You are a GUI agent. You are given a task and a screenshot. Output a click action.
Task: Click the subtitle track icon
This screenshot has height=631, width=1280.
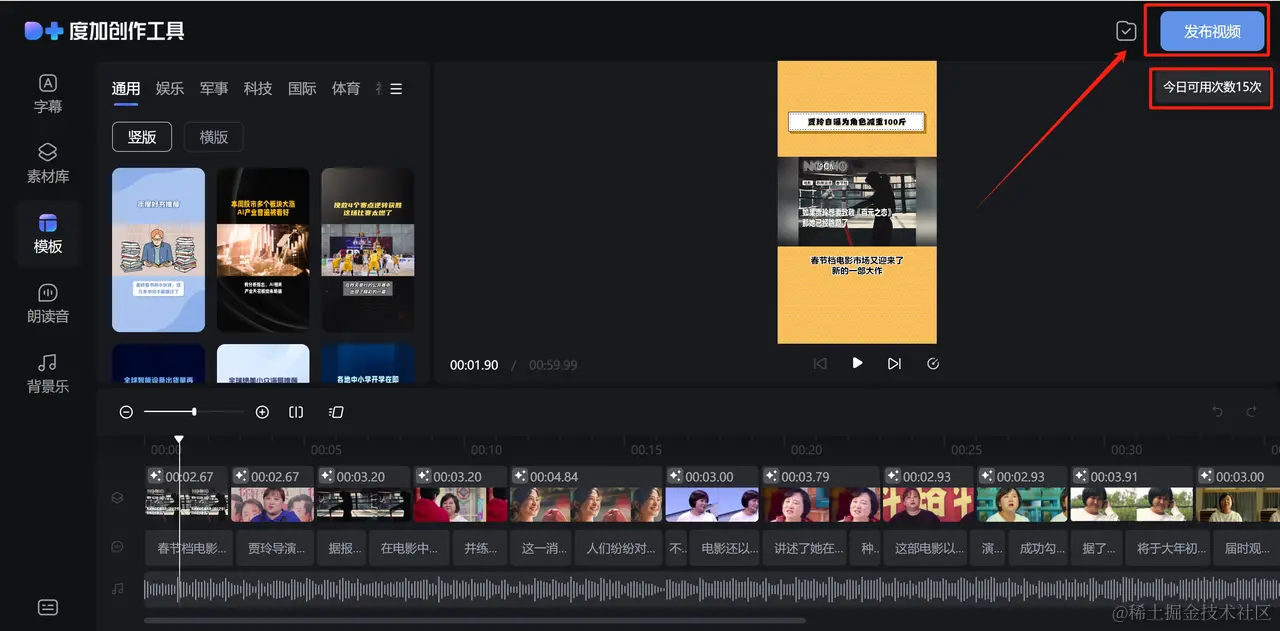pyautogui.click(x=117, y=547)
